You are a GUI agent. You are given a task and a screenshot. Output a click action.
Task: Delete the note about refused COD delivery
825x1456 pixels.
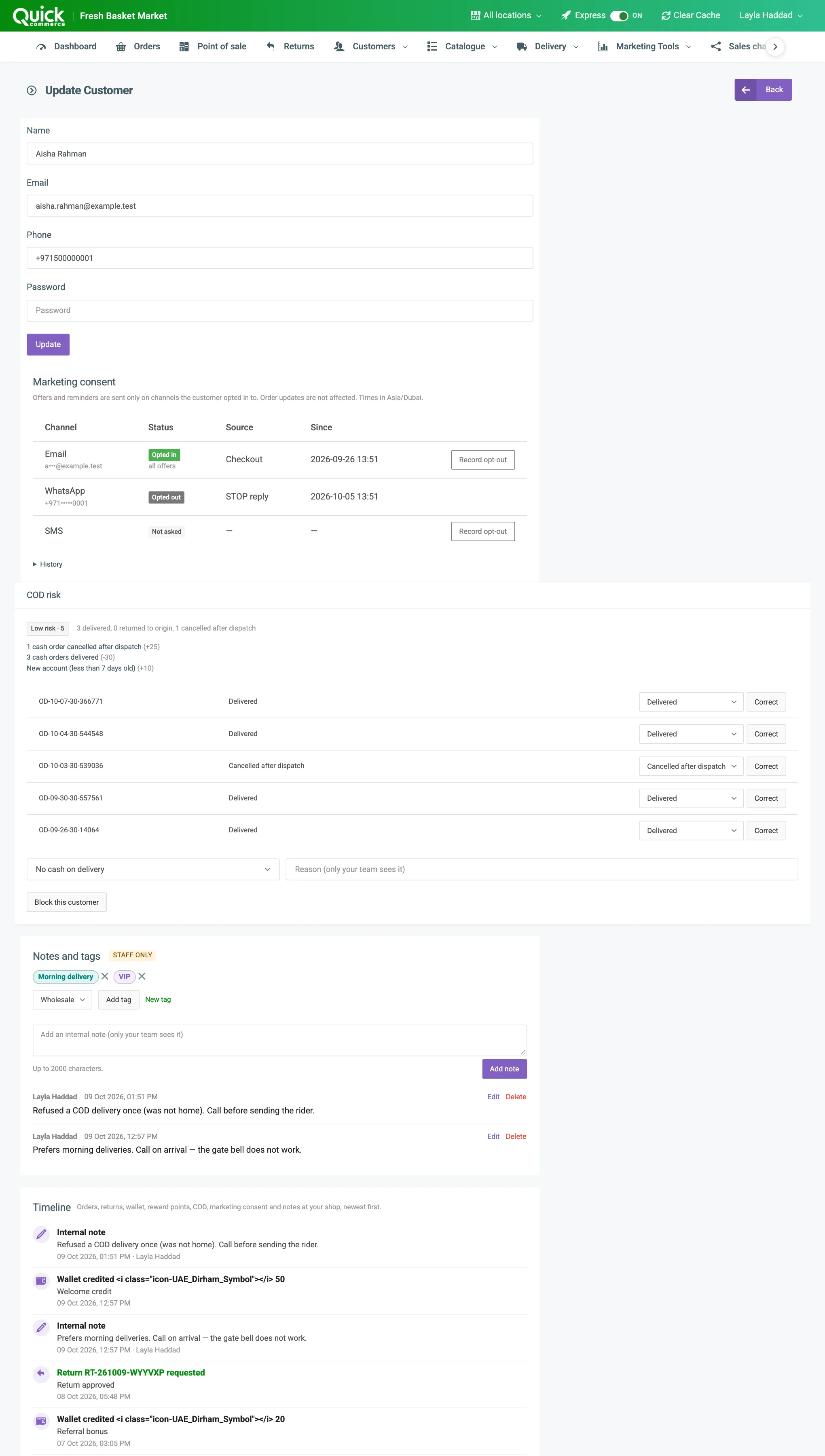(x=516, y=1097)
